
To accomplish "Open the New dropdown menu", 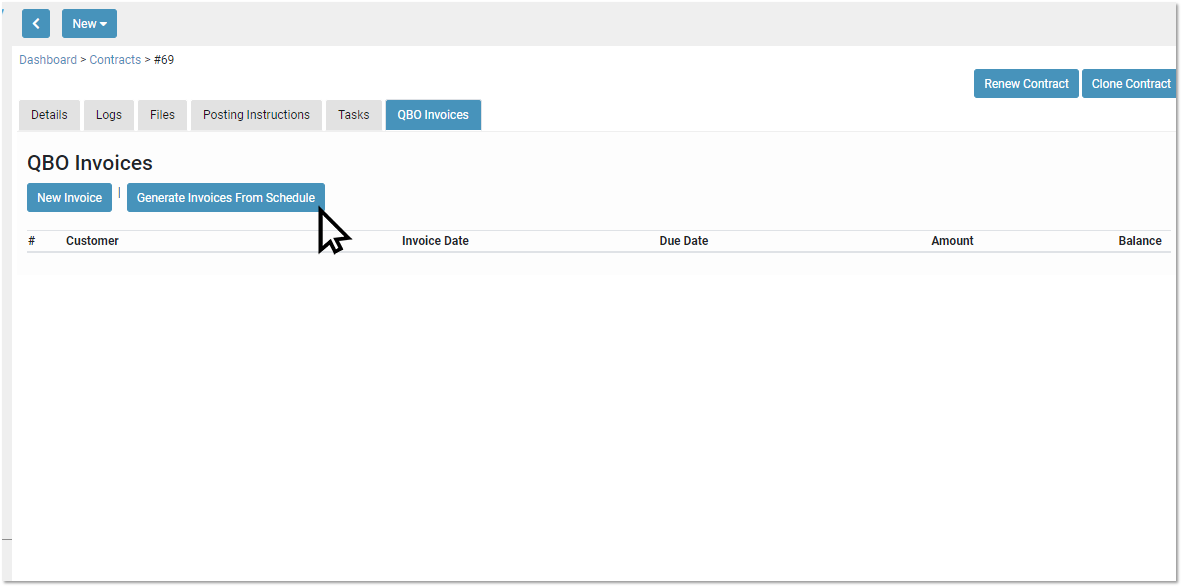I will point(89,24).
